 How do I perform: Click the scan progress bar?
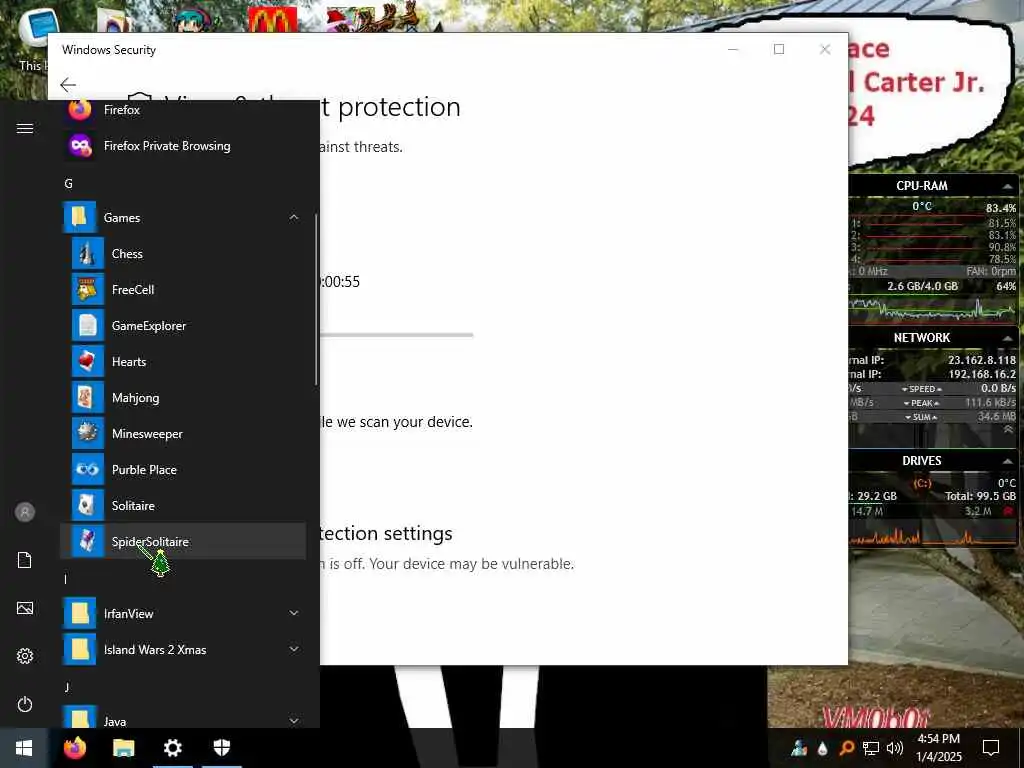pos(396,335)
